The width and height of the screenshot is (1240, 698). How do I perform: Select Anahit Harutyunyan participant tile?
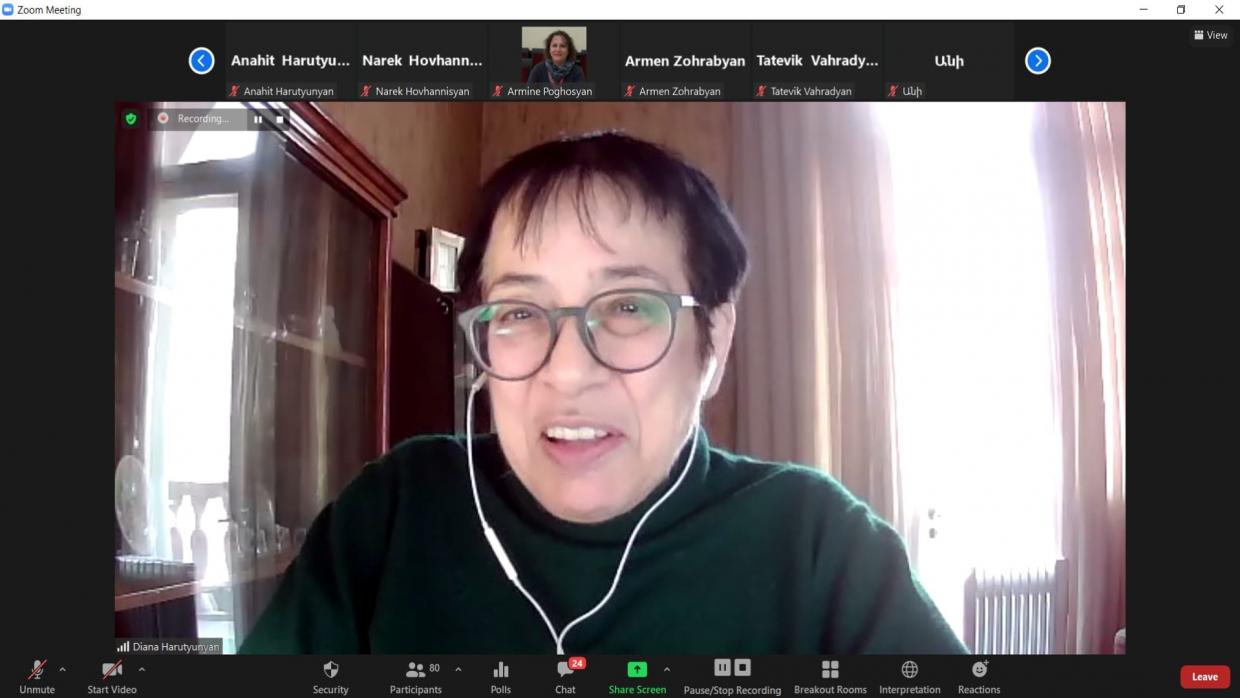tap(290, 61)
